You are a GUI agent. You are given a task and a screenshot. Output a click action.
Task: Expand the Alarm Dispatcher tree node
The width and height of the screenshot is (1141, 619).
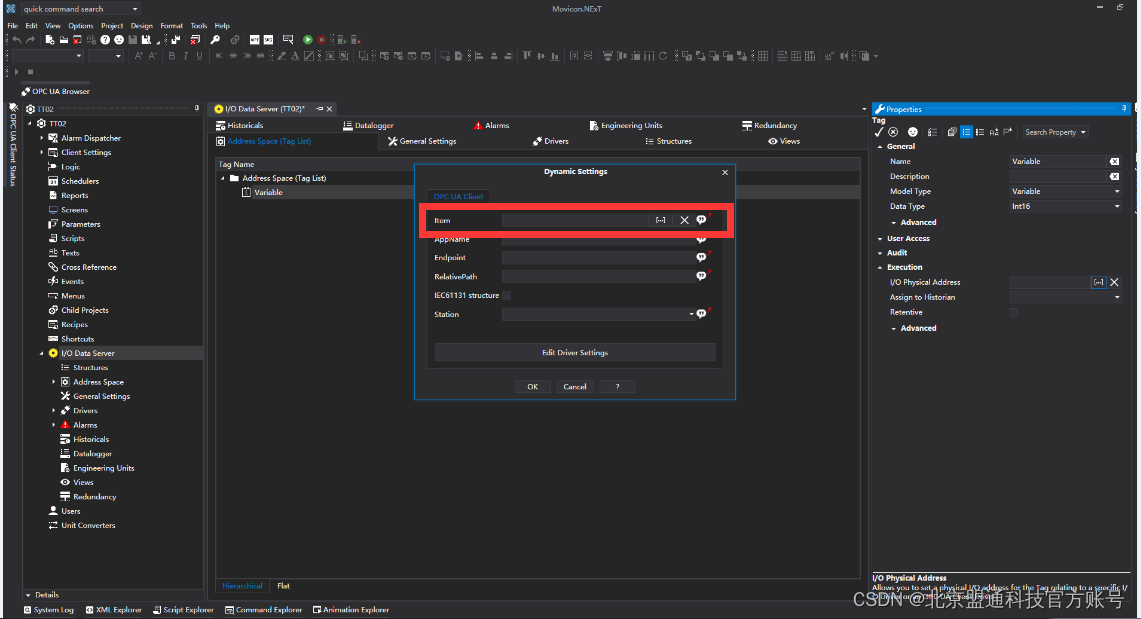(x=41, y=138)
